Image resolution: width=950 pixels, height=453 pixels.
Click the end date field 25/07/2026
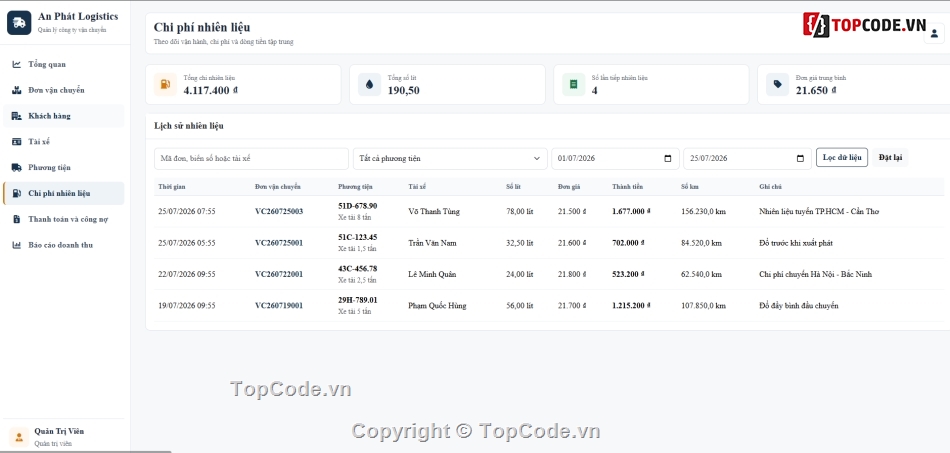pyautogui.click(x=747, y=159)
